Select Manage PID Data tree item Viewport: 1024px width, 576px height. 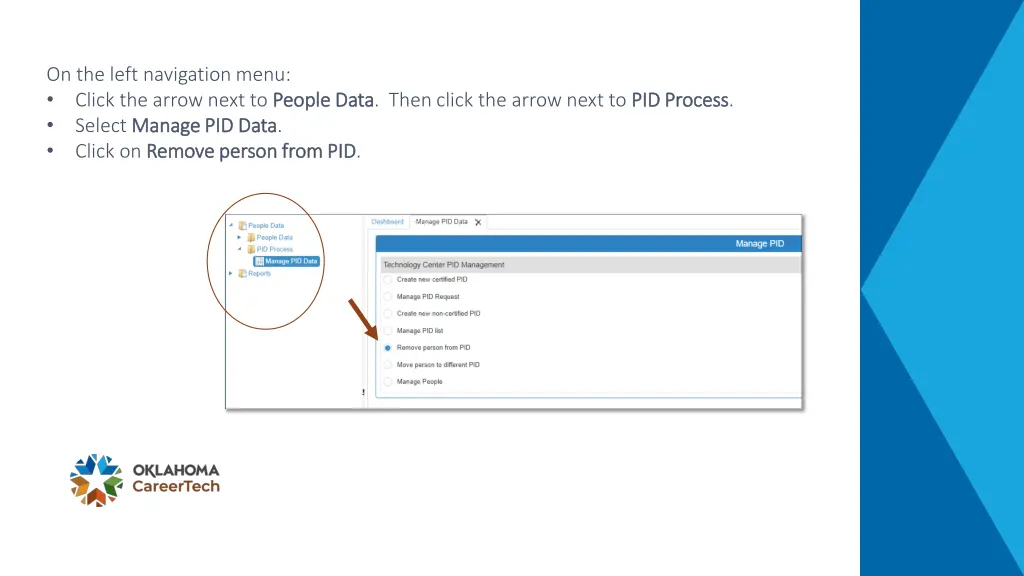click(287, 261)
